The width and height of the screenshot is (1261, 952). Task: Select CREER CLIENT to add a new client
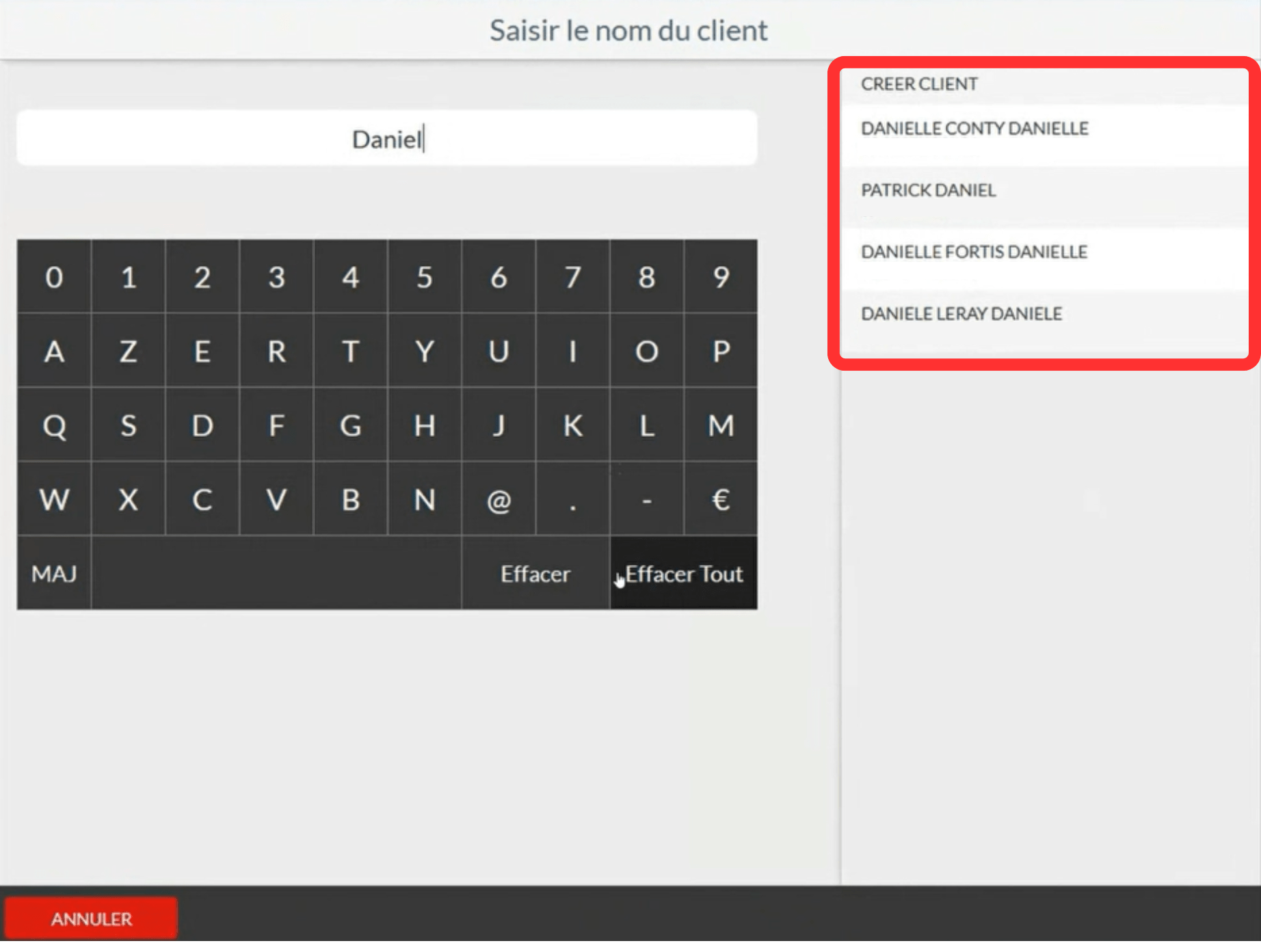click(919, 83)
